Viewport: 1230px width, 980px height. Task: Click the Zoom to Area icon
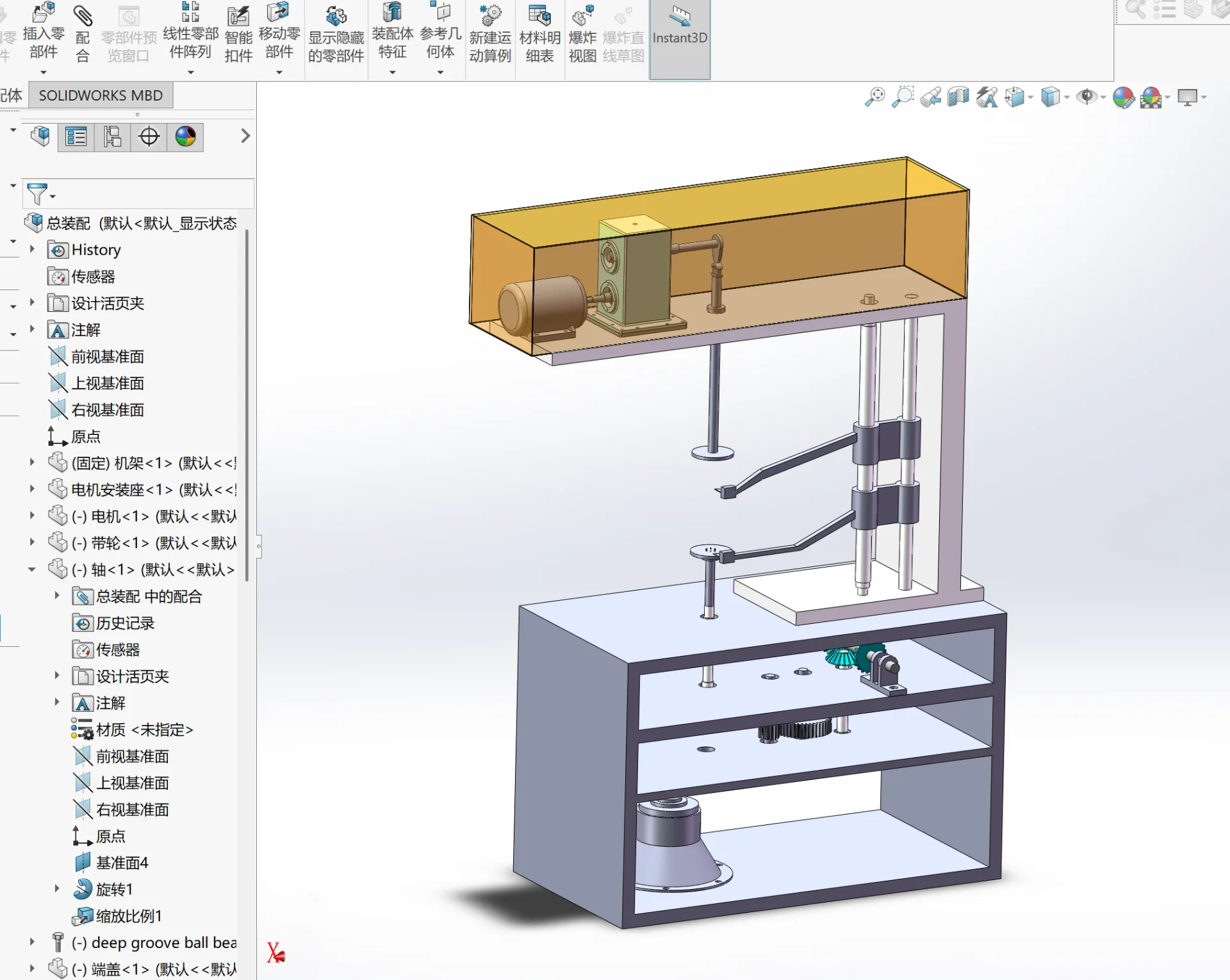click(903, 97)
